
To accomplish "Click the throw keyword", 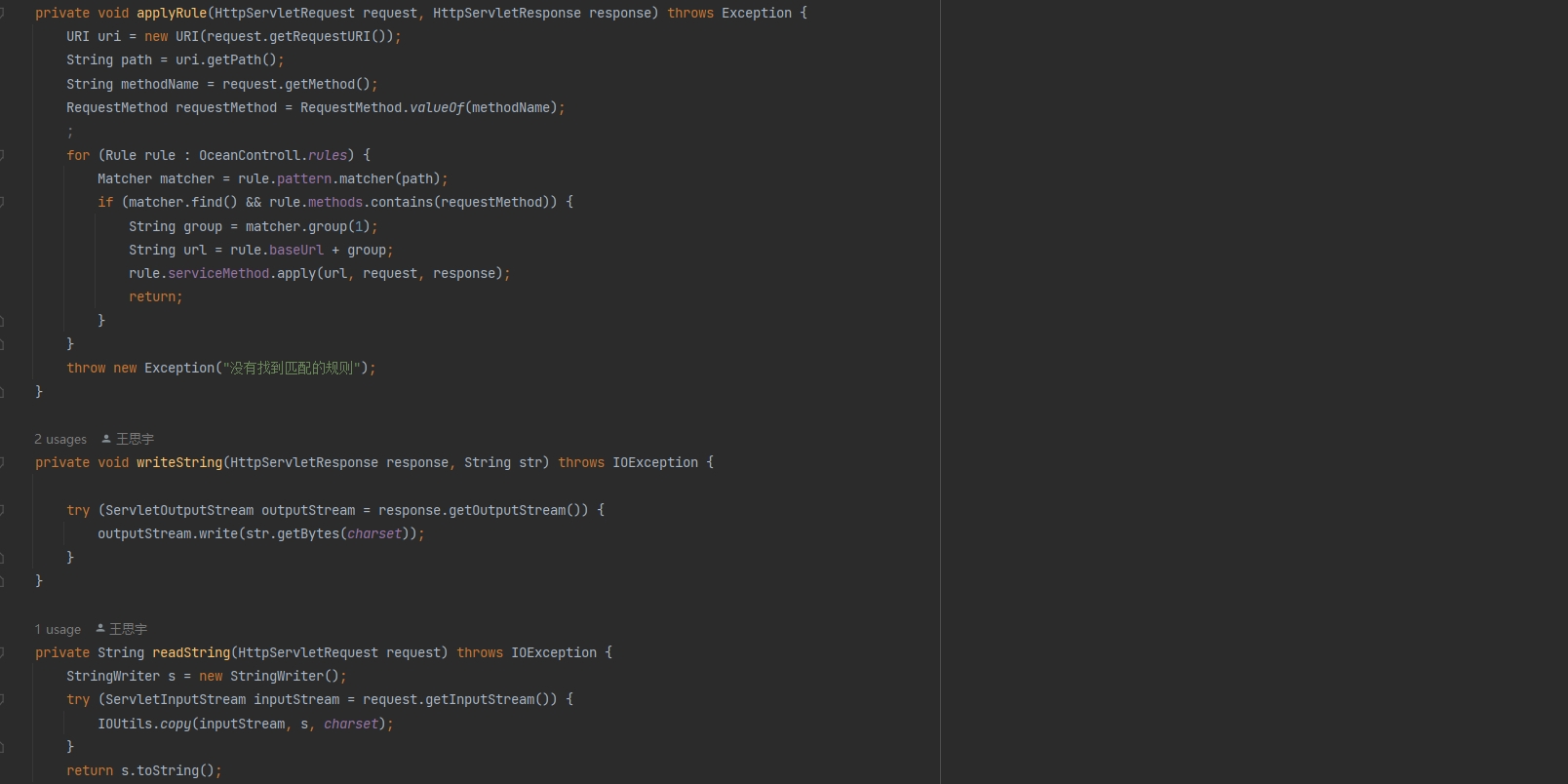I will 86,368.
